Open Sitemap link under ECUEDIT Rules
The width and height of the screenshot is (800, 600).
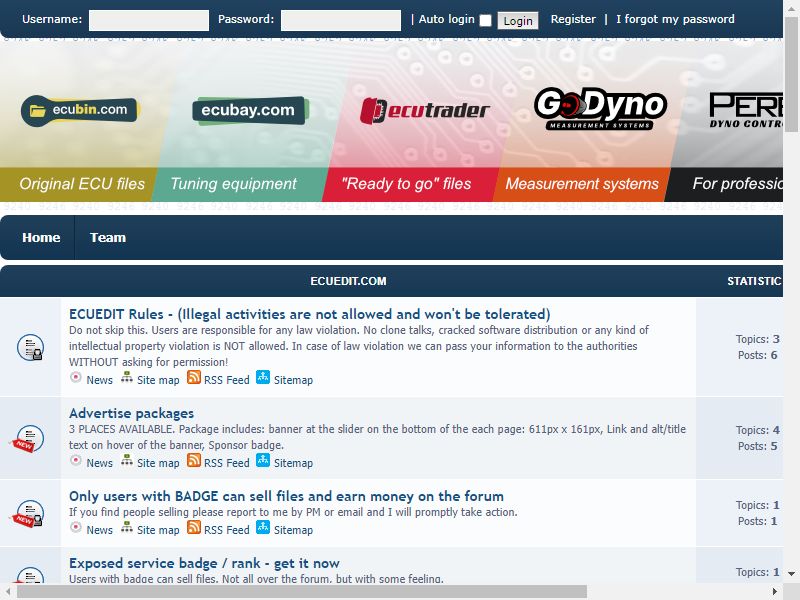click(x=293, y=380)
